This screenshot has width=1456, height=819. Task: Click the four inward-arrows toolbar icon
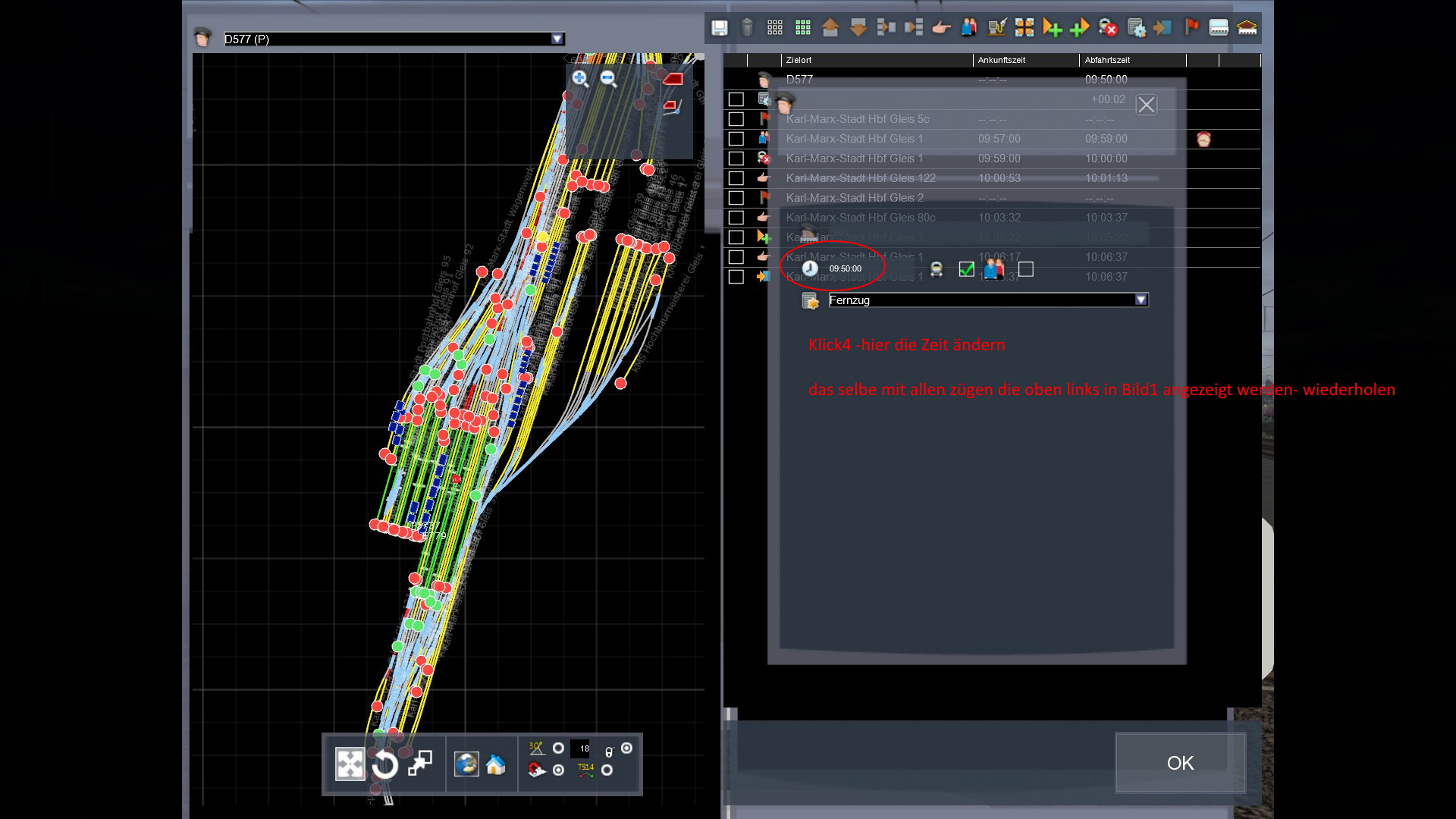1025,28
